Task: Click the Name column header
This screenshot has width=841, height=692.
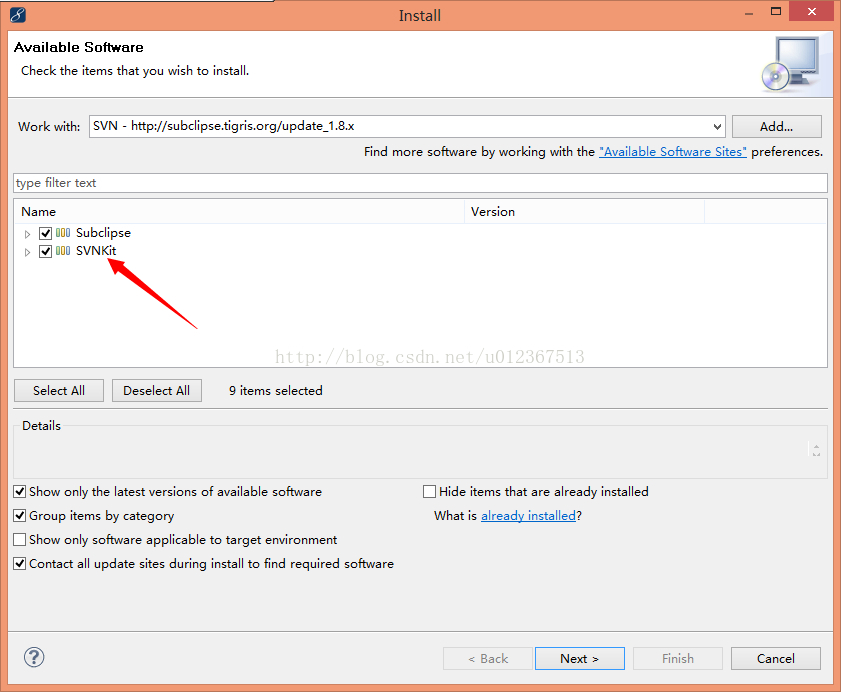Action: (x=239, y=212)
